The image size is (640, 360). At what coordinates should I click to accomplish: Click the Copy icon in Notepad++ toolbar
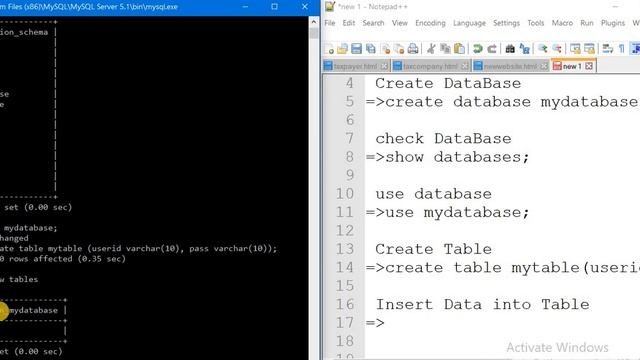(445, 49)
